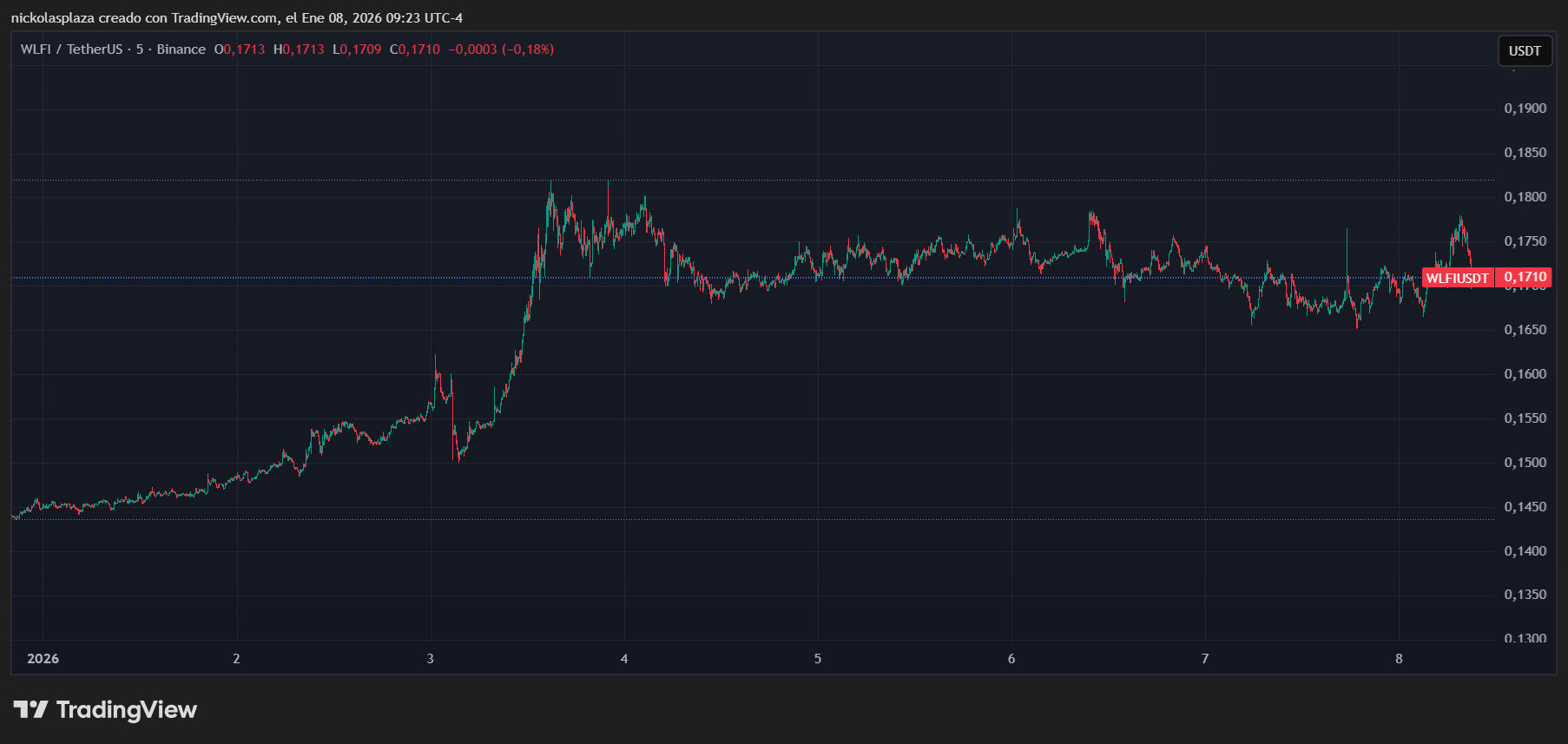
Task: Select the 0,1710 current price tag
Action: pos(1525,277)
